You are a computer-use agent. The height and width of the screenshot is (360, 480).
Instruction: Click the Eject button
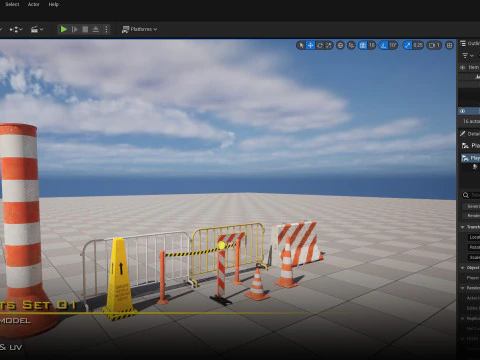[96, 29]
